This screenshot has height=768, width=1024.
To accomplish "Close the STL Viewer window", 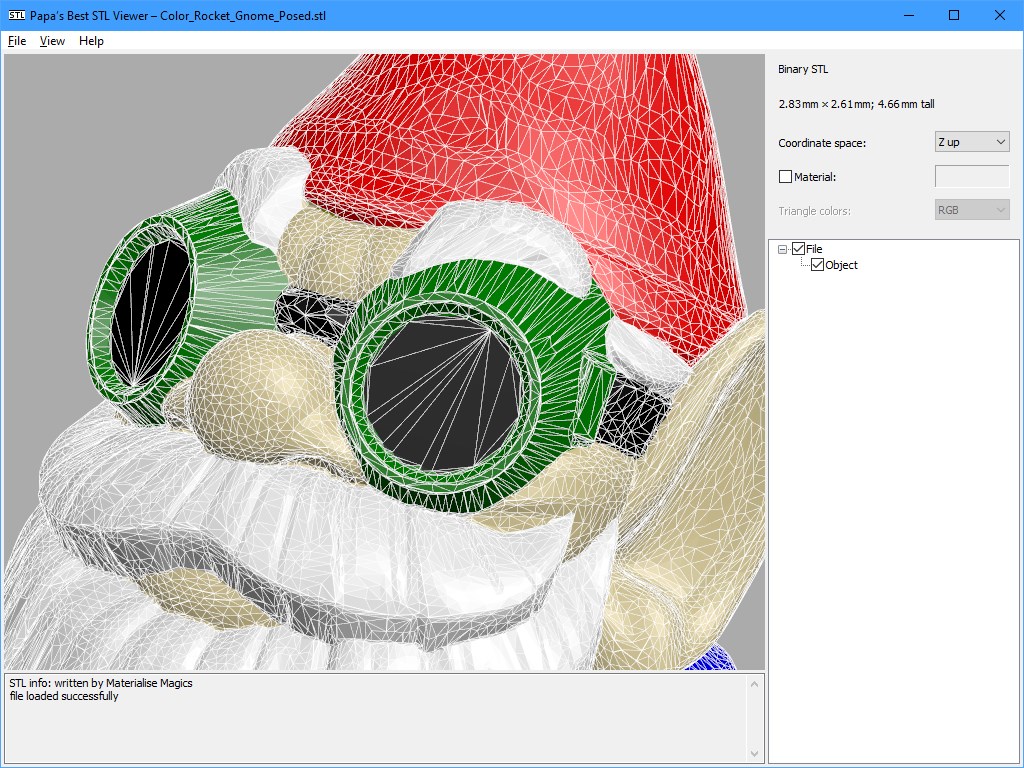I will (x=1000, y=15).
